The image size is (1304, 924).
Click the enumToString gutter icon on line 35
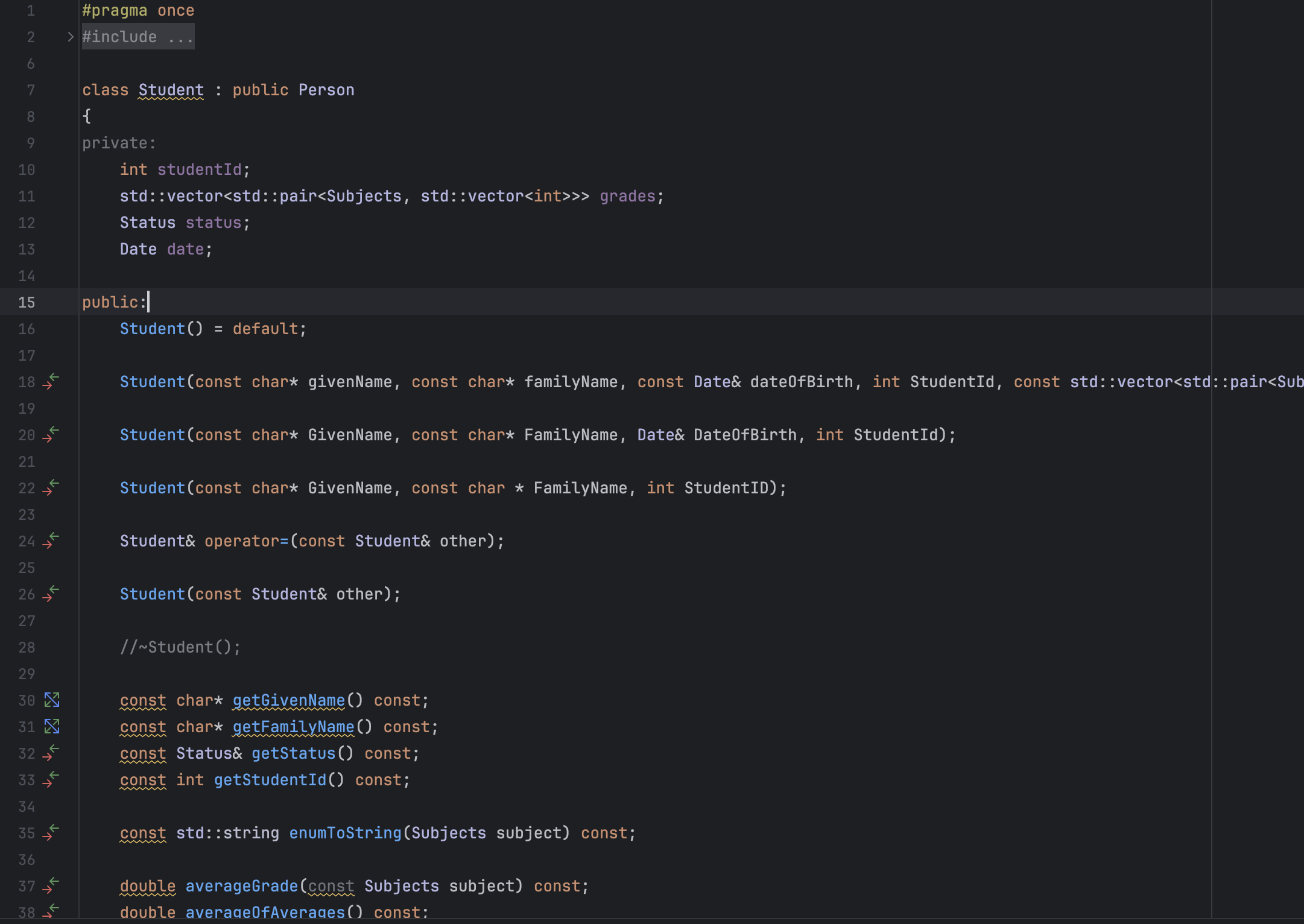(51, 833)
